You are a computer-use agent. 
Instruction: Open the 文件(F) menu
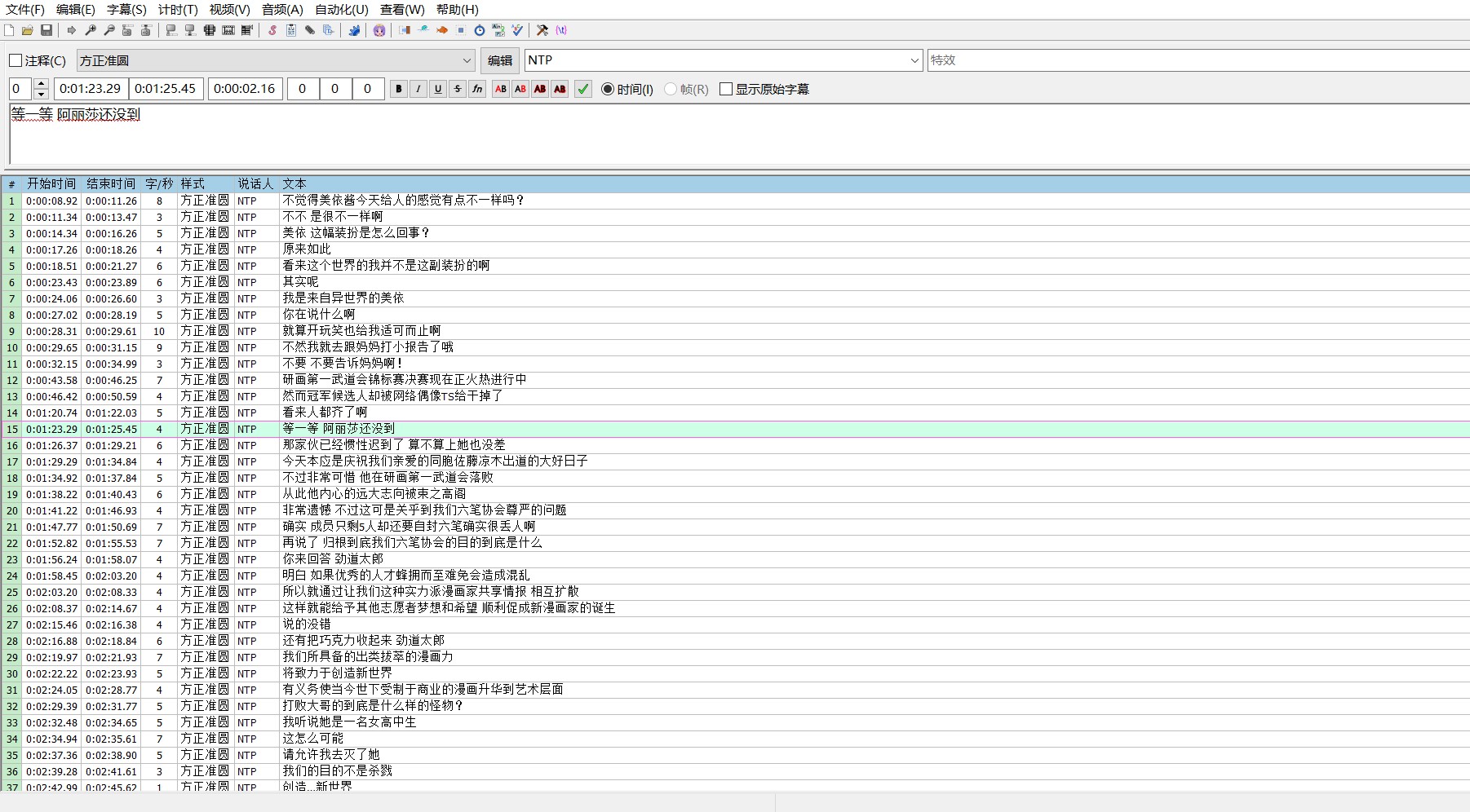tap(25, 10)
